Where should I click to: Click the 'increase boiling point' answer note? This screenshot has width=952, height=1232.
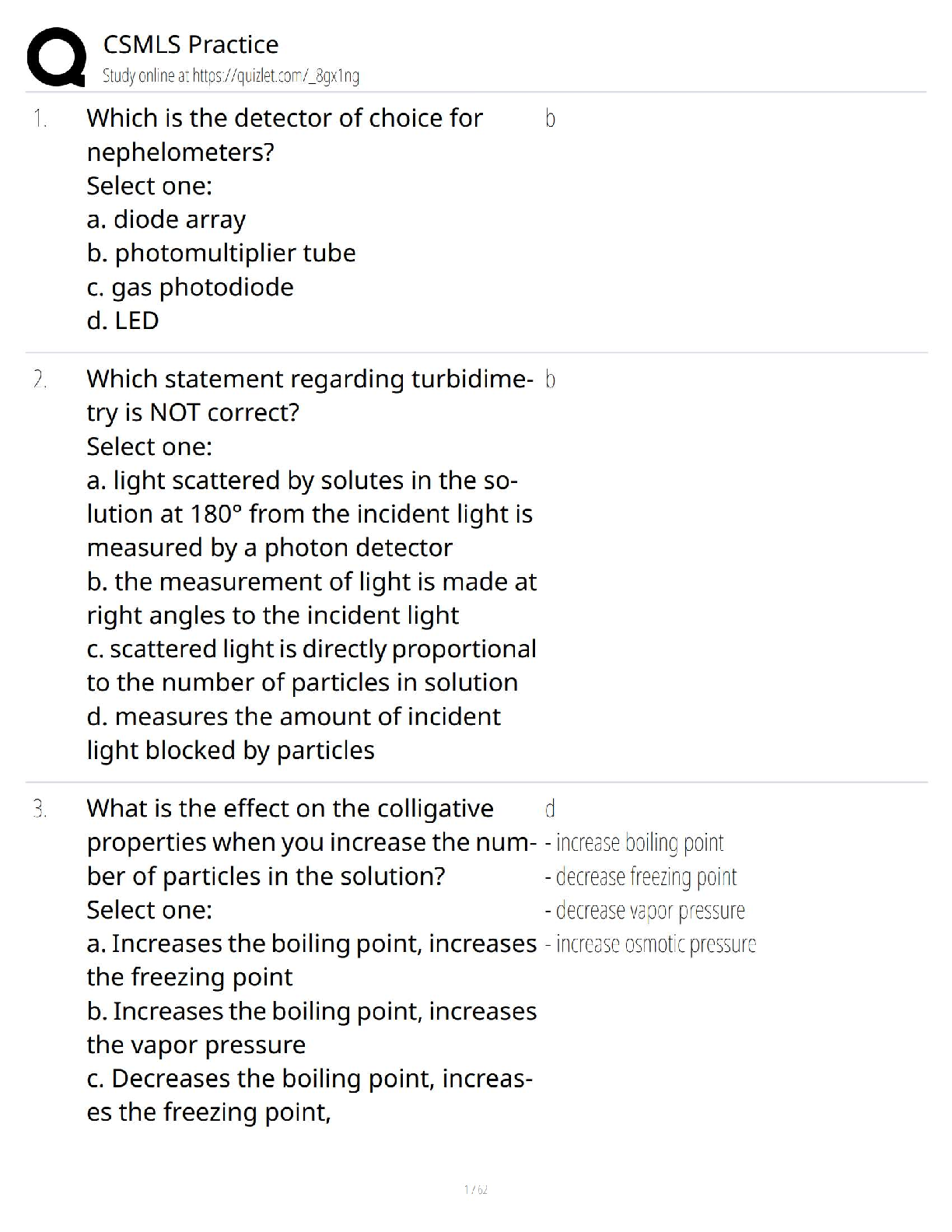point(635,842)
